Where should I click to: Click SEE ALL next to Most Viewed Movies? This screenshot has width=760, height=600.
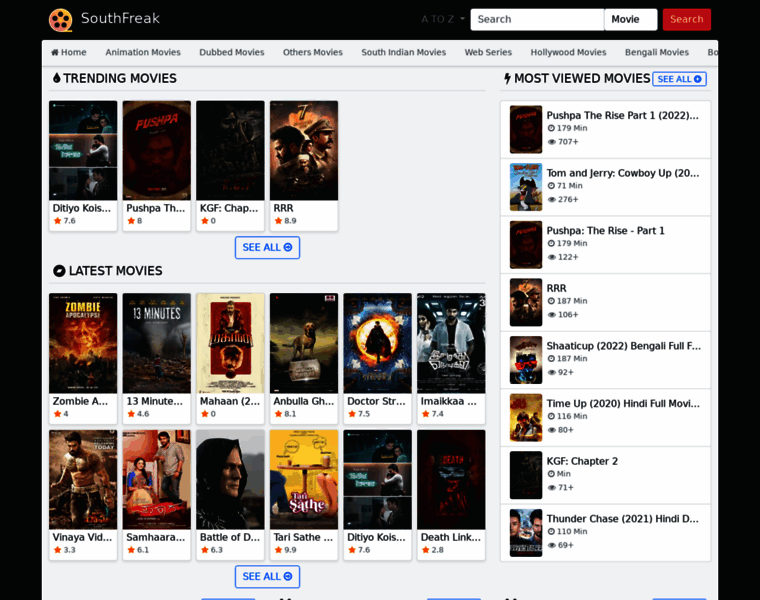(x=680, y=79)
